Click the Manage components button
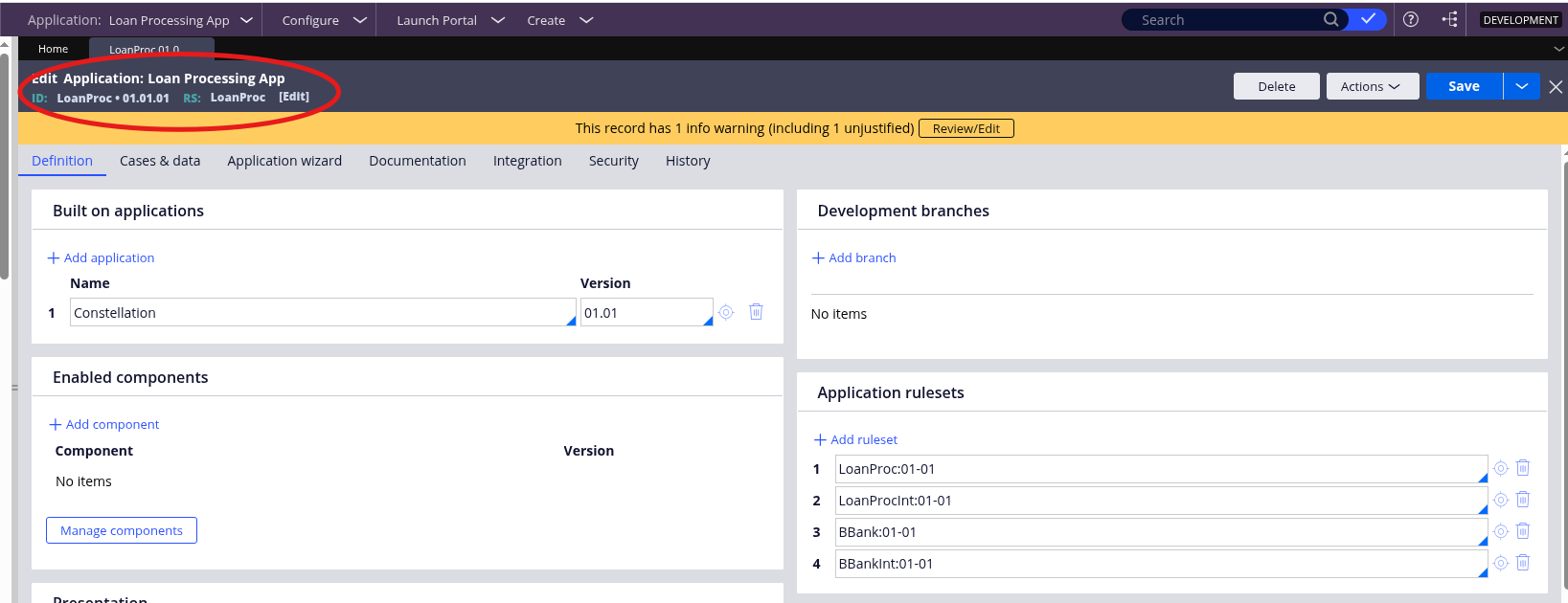The width and height of the screenshot is (1568, 603). tap(122, 530)
